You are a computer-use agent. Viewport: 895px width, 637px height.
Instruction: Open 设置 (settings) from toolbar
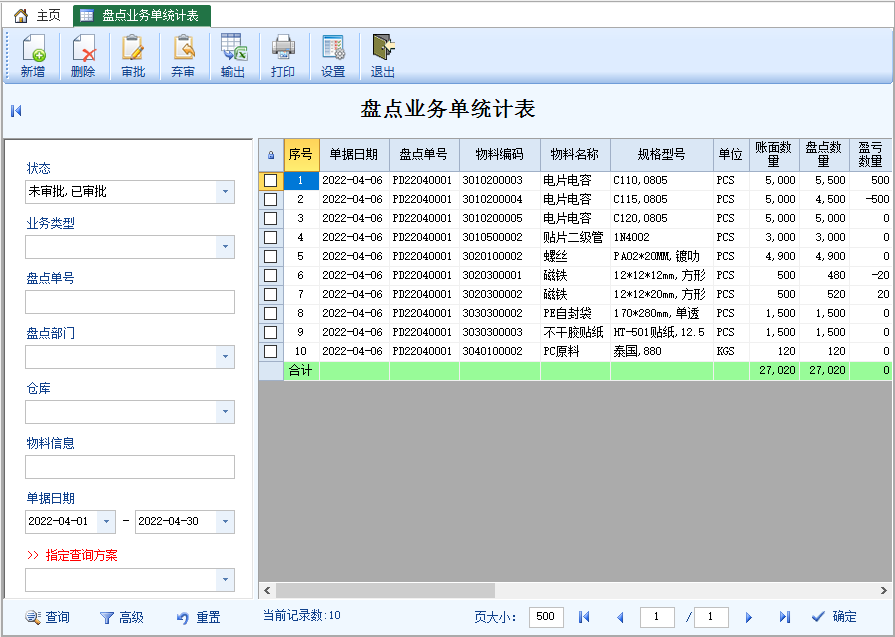click(333, 56)
